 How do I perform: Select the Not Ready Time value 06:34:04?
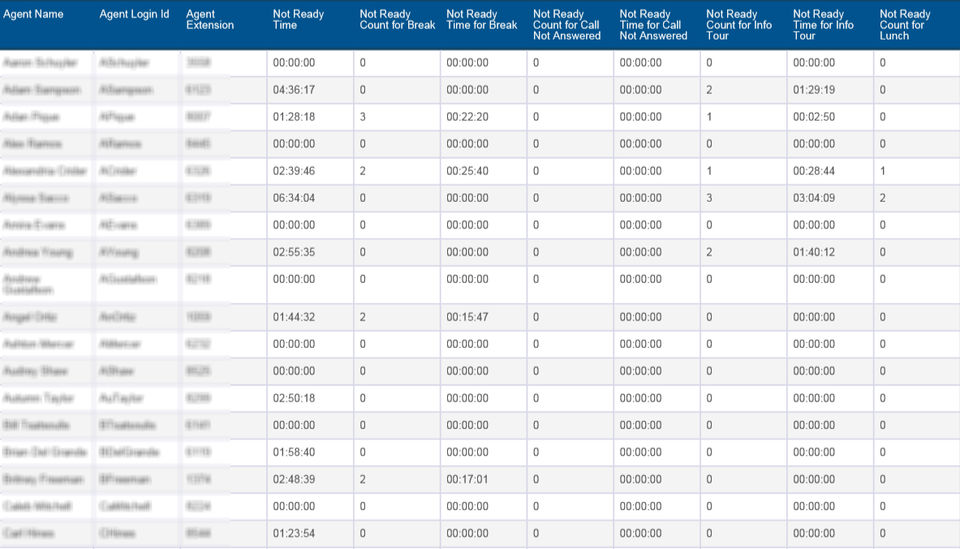(294, 198)
